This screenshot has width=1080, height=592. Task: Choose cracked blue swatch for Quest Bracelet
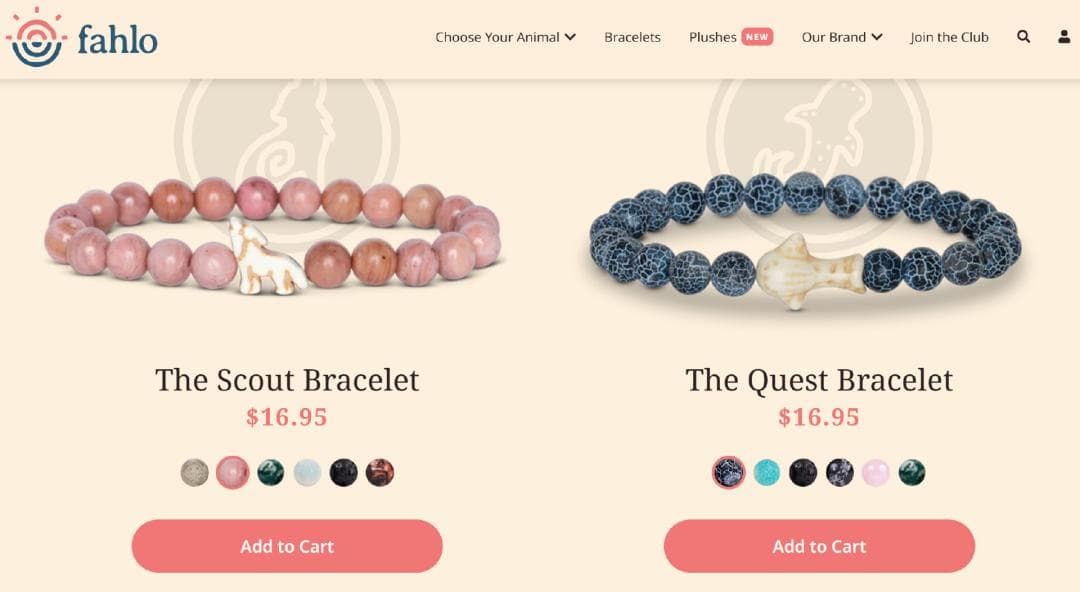tap(729, 473)
